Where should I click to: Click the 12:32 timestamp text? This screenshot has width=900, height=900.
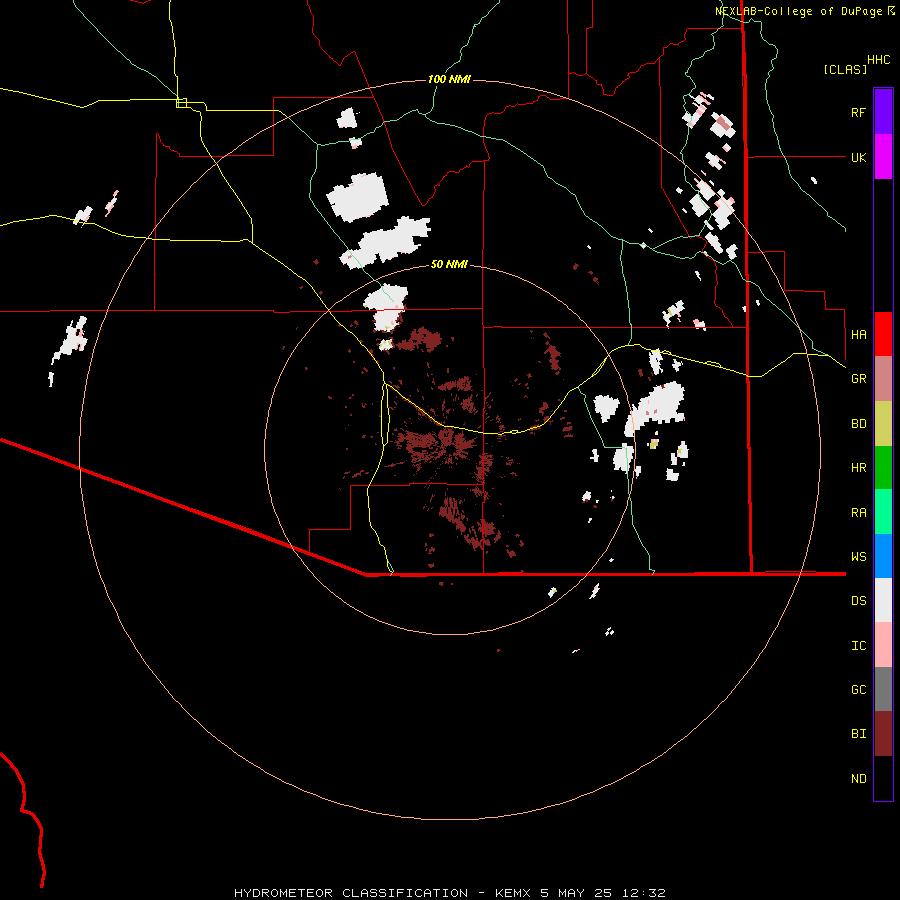[644, 893]
